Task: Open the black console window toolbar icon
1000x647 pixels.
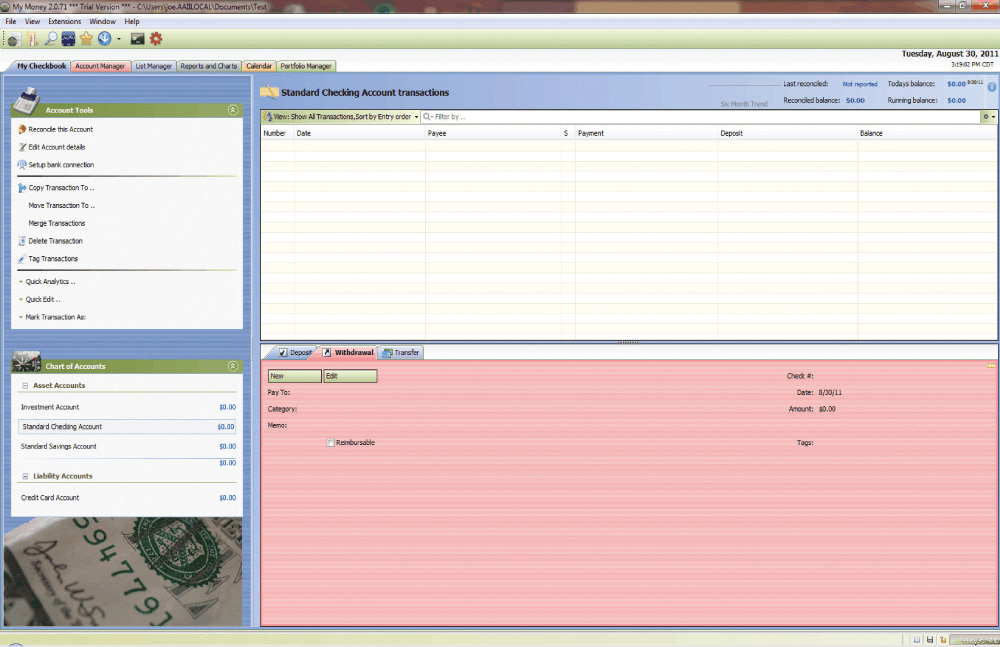Action: [x=138, y=39]
